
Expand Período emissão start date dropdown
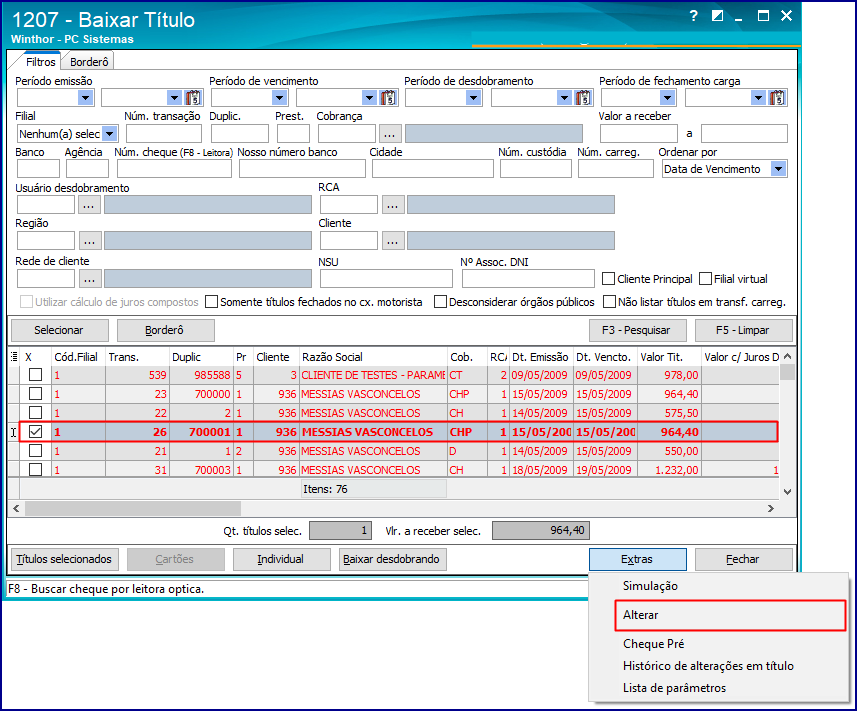point(85,98)
